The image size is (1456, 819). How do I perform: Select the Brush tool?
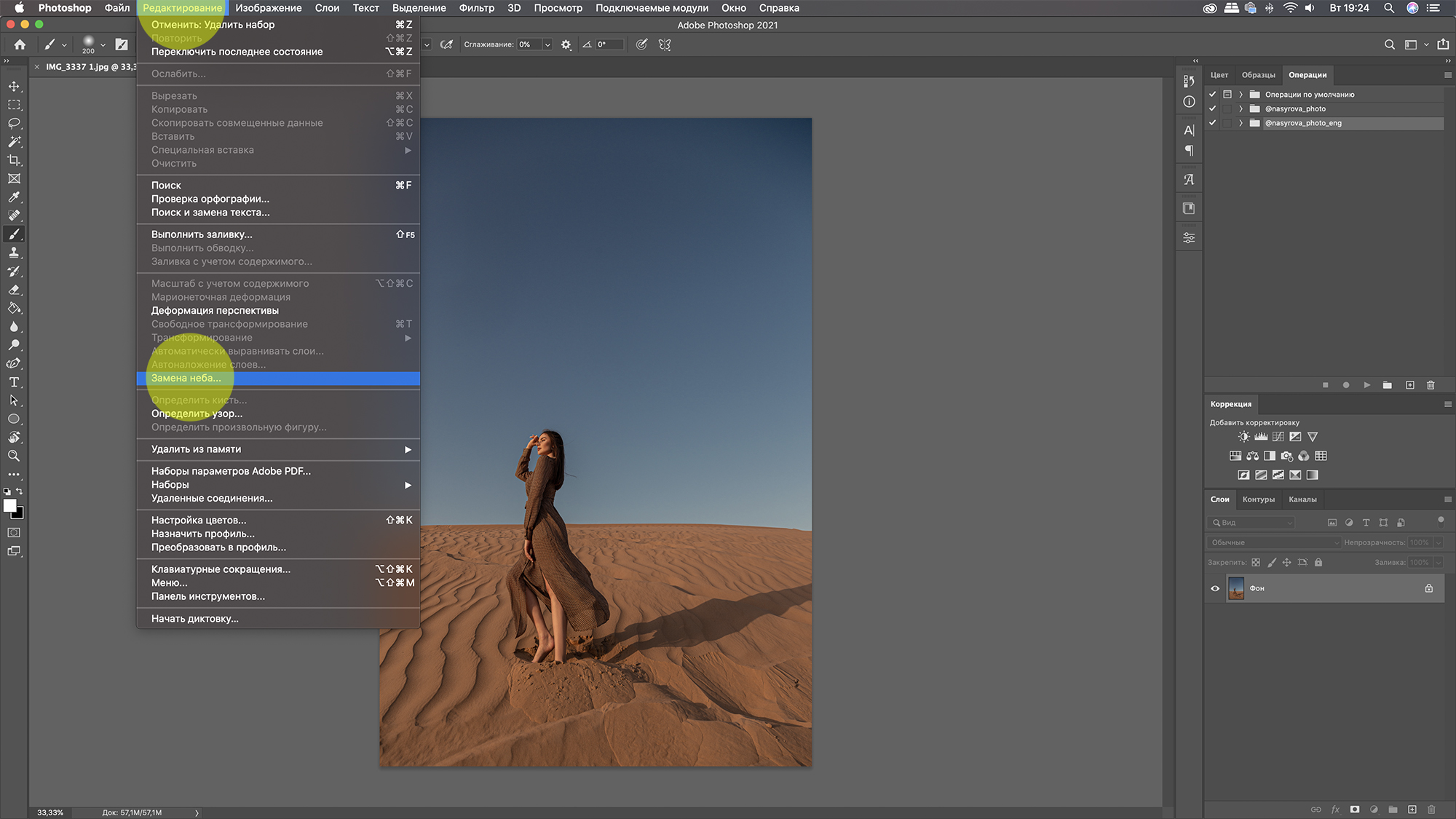(x=13, y=235)
